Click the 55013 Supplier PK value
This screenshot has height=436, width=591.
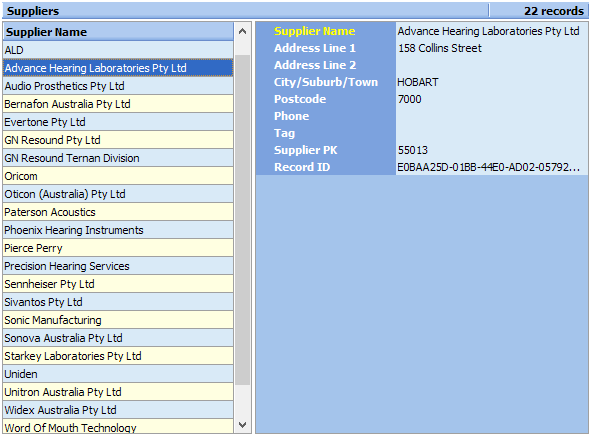coord(491,150)
